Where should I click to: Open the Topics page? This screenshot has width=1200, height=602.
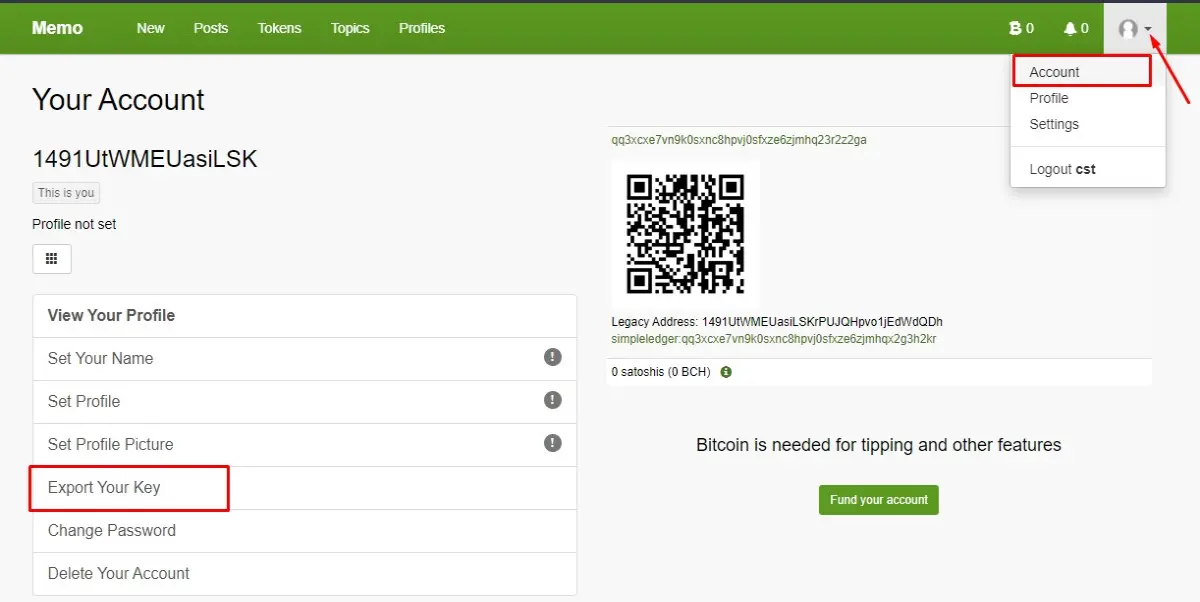click(x=350, y=28)
